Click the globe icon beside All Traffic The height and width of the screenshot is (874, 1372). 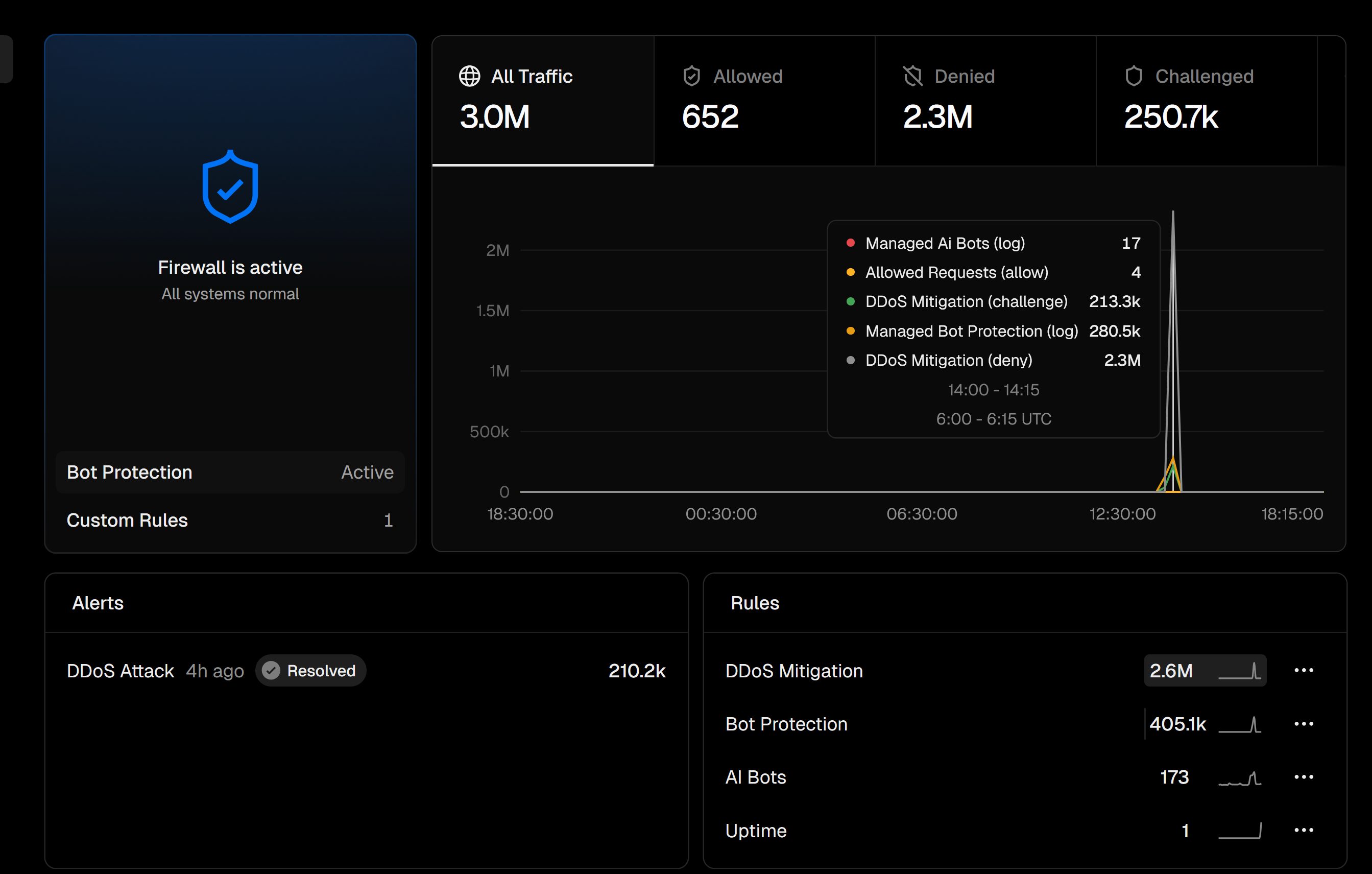pos(469,76)
